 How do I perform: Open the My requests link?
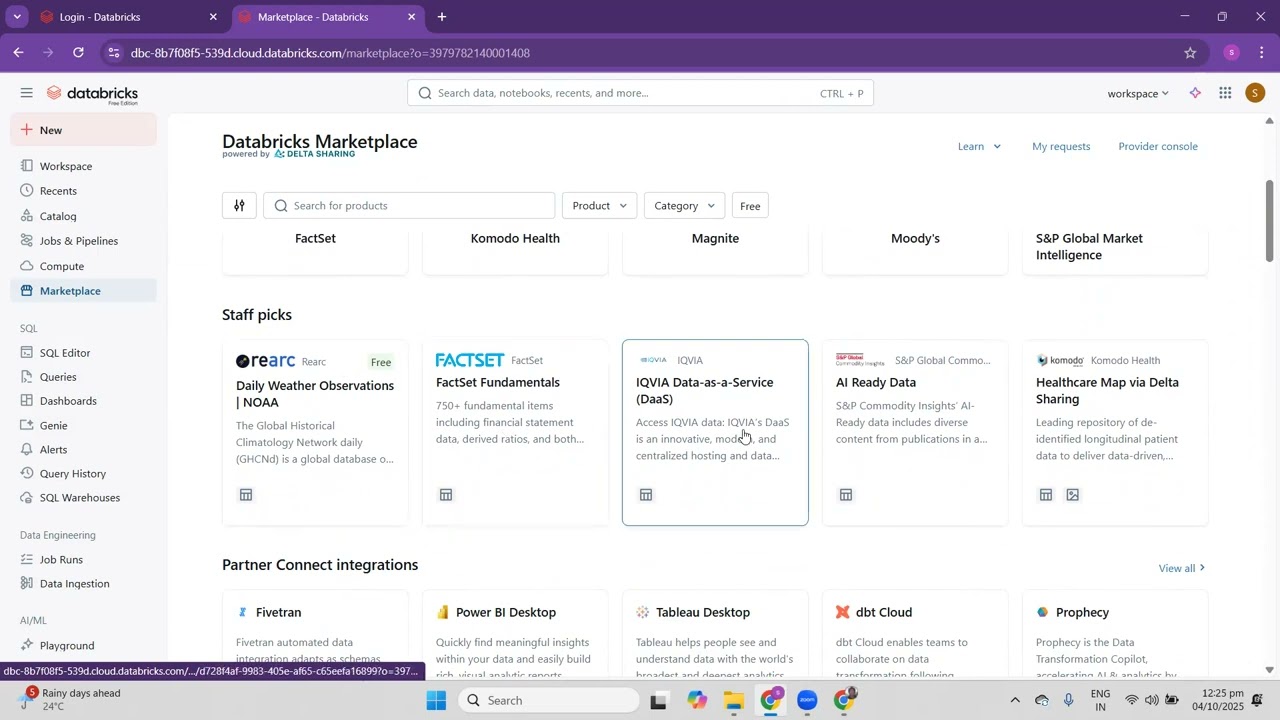[1061, 146]
